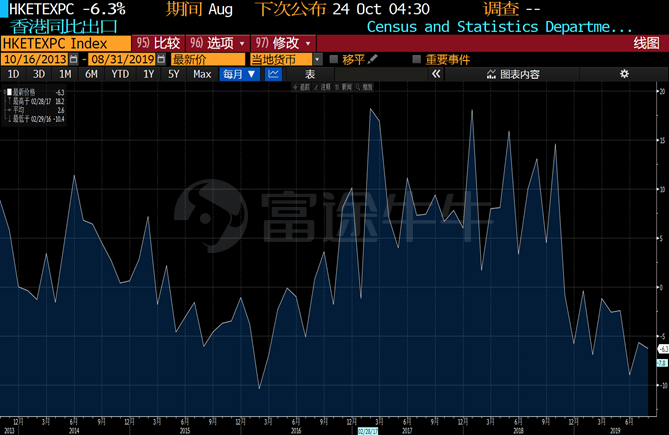The image size is (669, 435).
Task: Select the 注释 annotate tool
Action: 322,87
